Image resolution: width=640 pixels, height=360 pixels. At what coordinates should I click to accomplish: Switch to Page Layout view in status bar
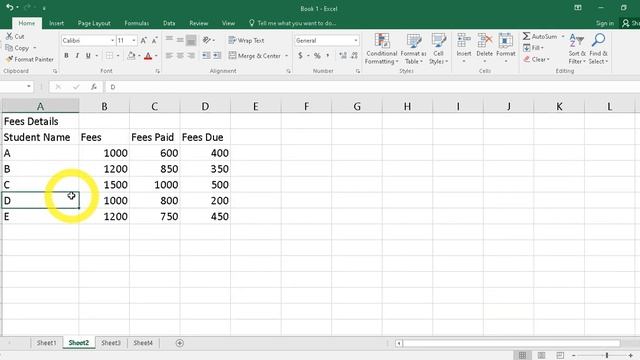pyautogui.click(x=541, y=356)
